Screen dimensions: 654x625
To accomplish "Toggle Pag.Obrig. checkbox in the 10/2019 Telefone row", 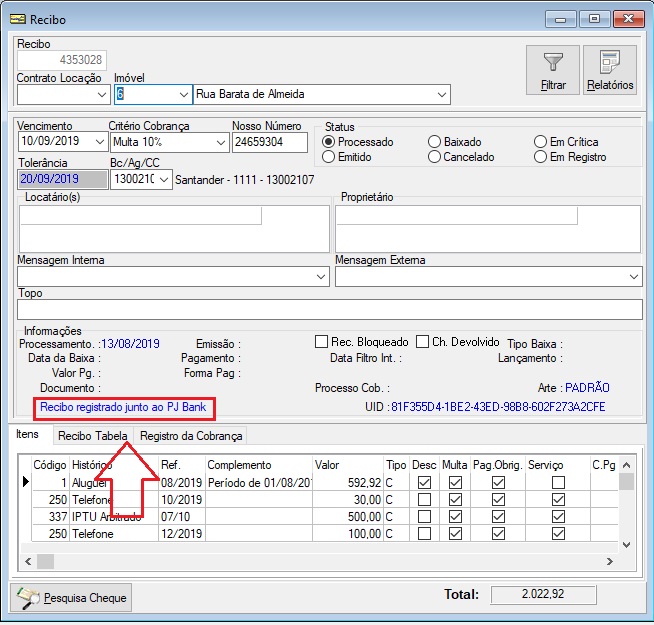I will 498,499.
